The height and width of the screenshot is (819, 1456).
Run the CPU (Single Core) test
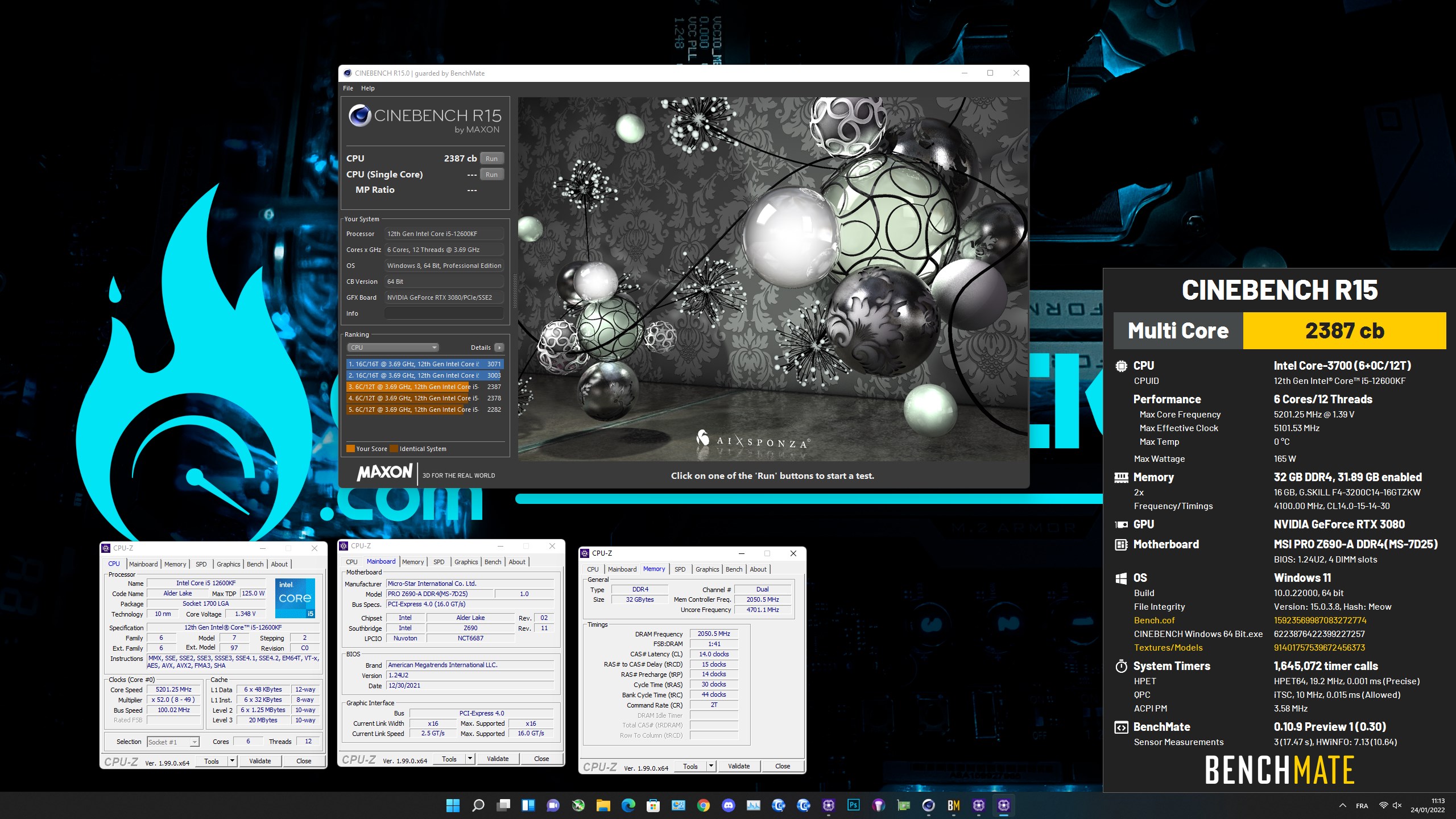(x=492, y=175)
